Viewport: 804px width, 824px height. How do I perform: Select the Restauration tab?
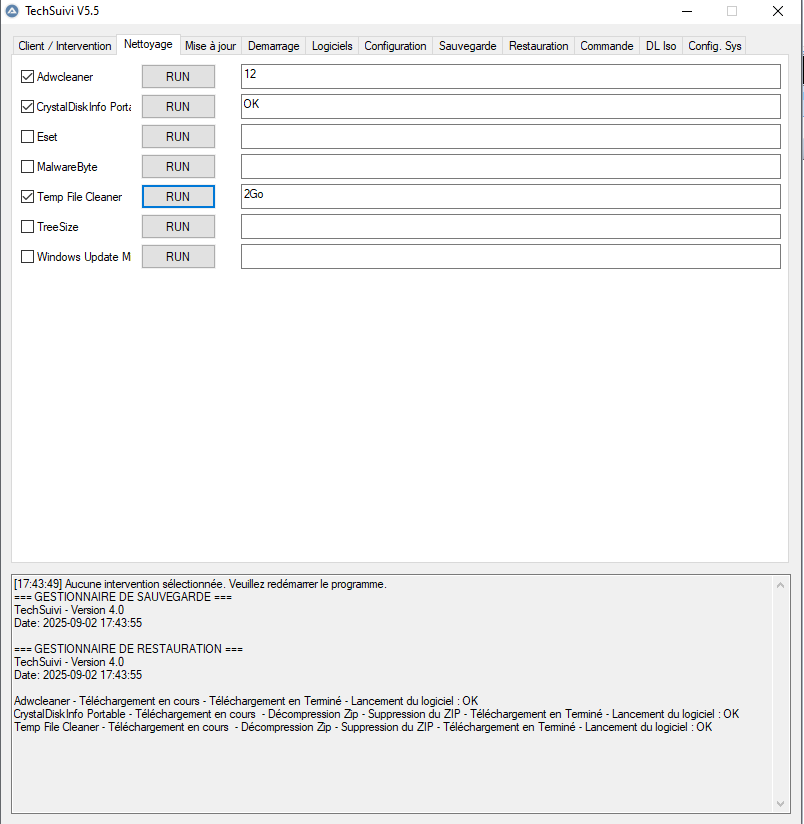coord(538,45)
